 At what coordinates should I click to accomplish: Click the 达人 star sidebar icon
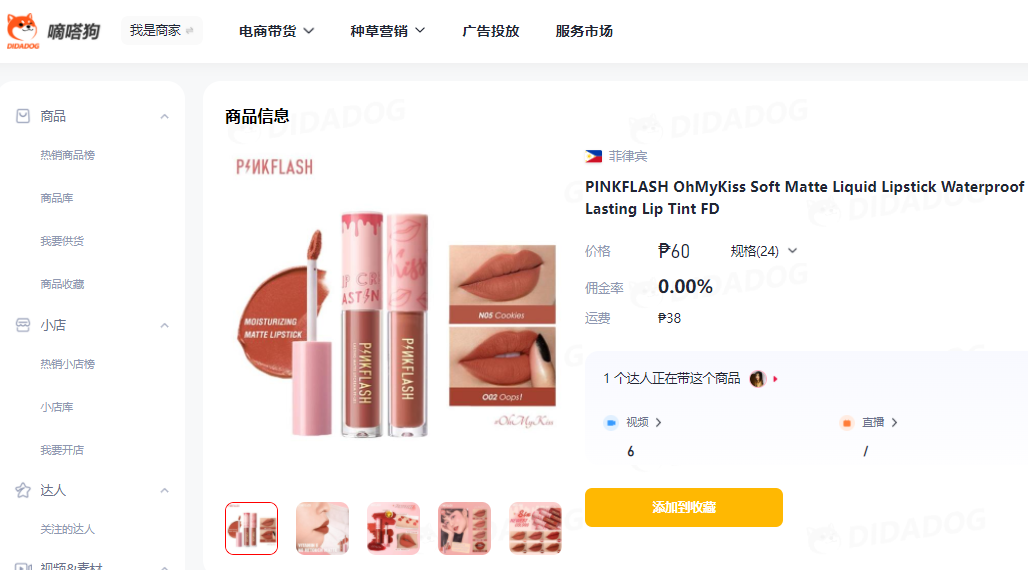click(x=23, y=490)
